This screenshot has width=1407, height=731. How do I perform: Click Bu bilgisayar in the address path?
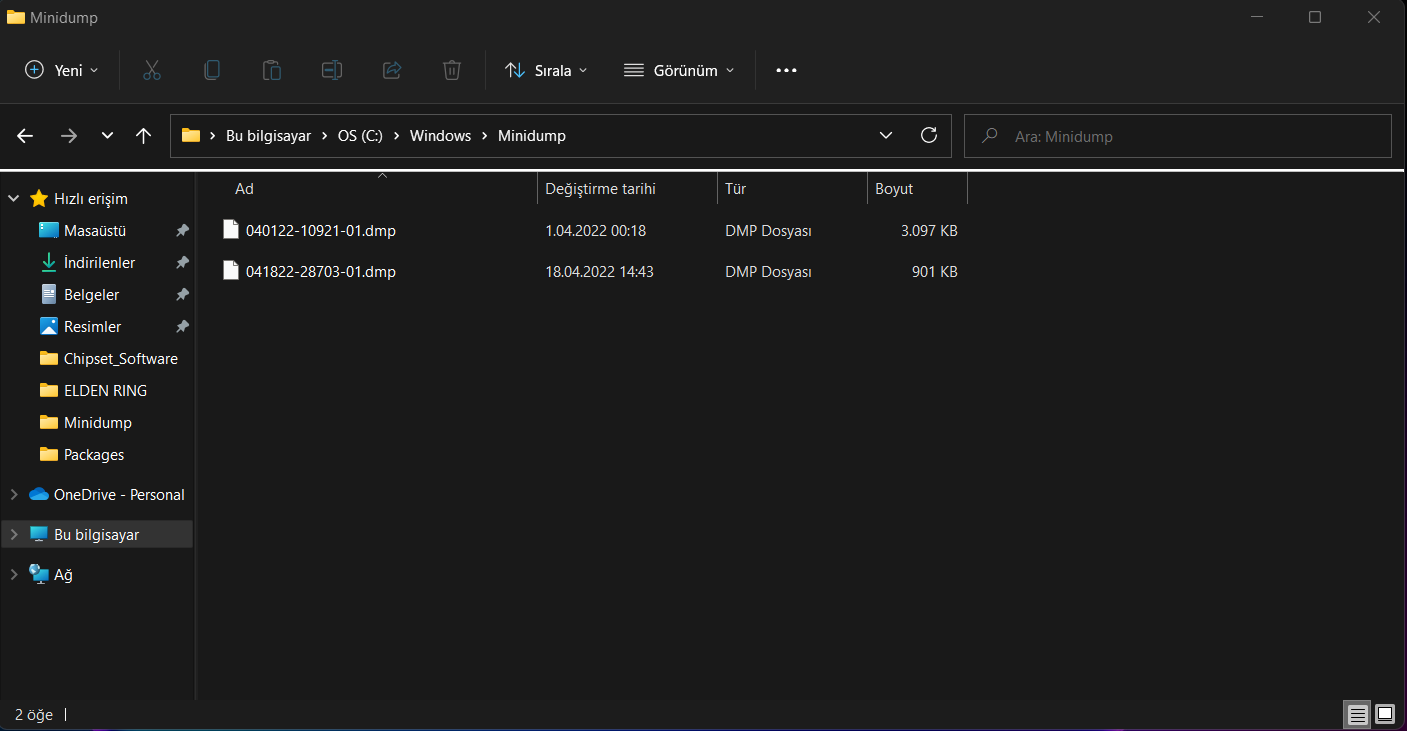click(267, 135)
